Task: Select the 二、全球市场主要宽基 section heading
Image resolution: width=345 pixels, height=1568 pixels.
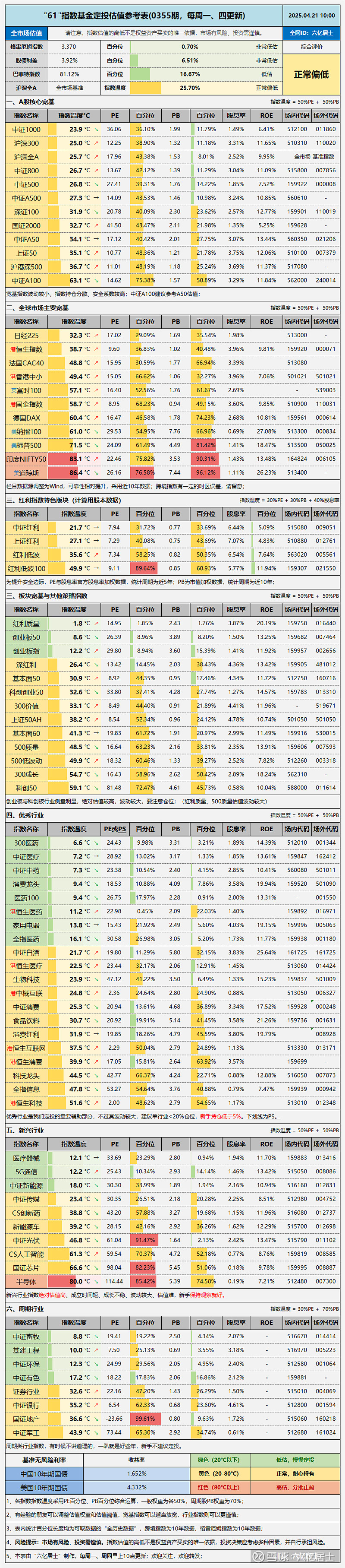Action: [x=38, y=308]
